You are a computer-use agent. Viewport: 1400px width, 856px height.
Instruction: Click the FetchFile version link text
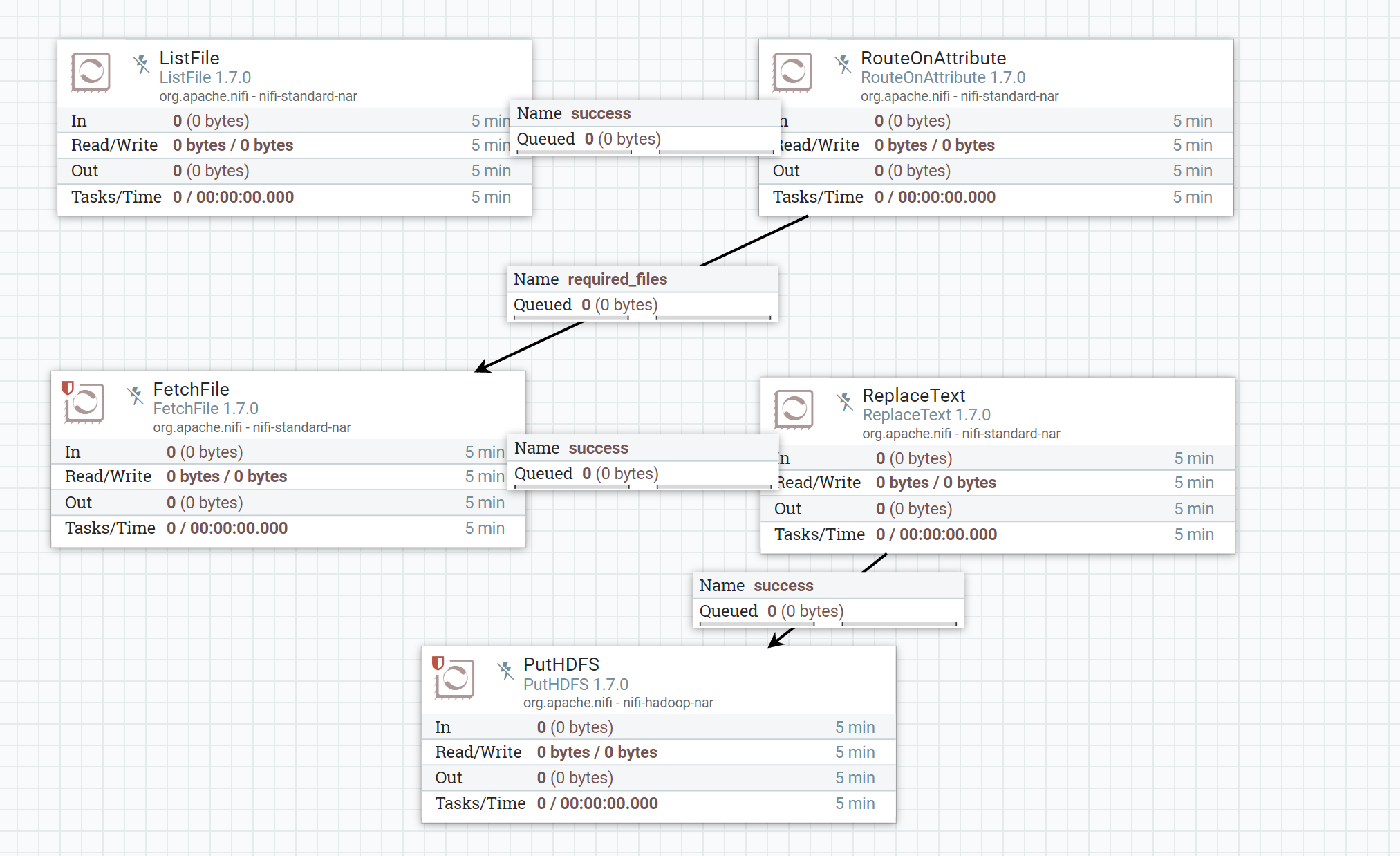point(205,408)
